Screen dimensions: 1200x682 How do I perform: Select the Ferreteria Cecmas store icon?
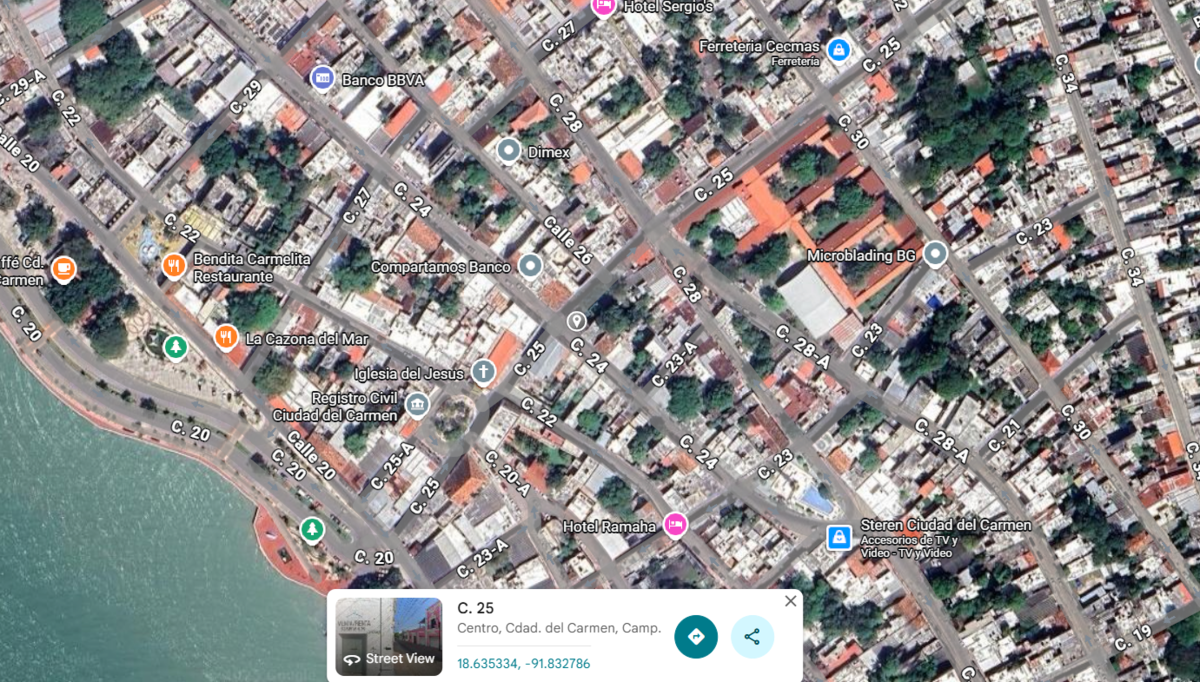838,48
